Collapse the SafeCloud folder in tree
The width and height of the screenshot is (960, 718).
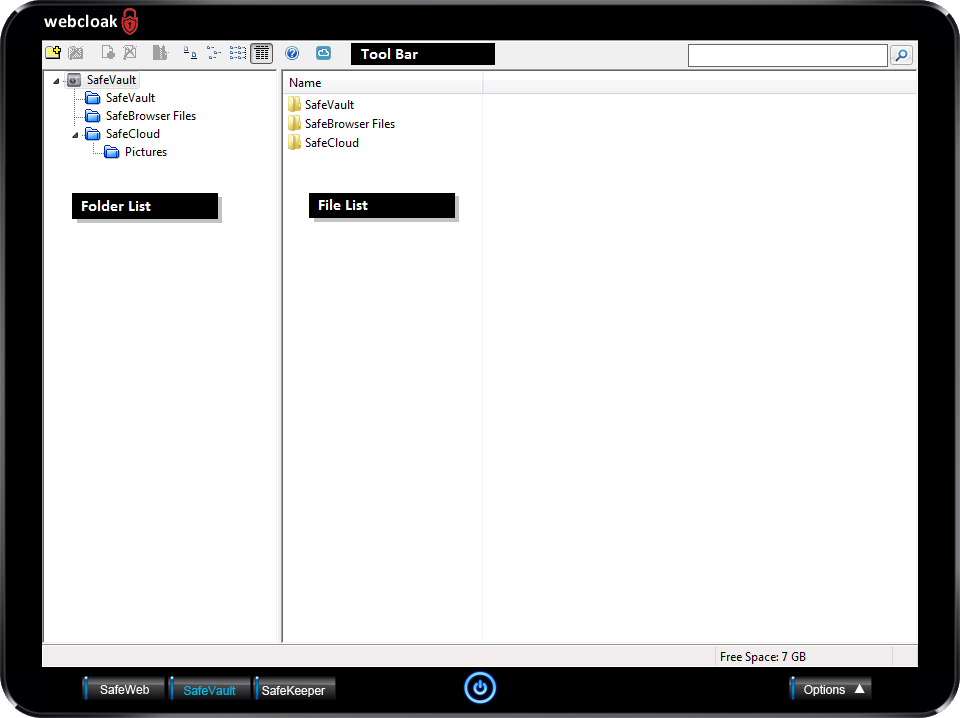click(75, 134)
